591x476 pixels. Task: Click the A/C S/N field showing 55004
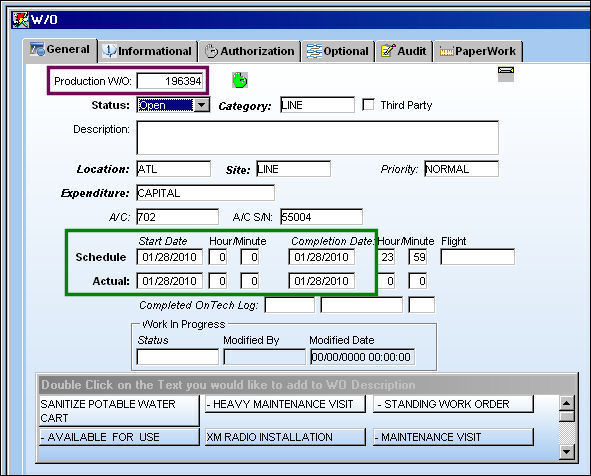(322, 217)
